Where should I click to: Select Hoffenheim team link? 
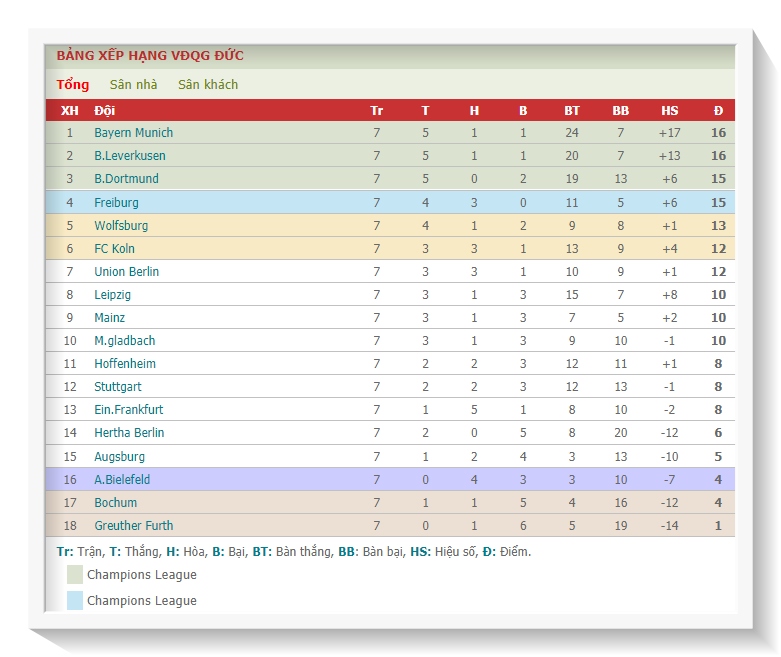(125, 364)
